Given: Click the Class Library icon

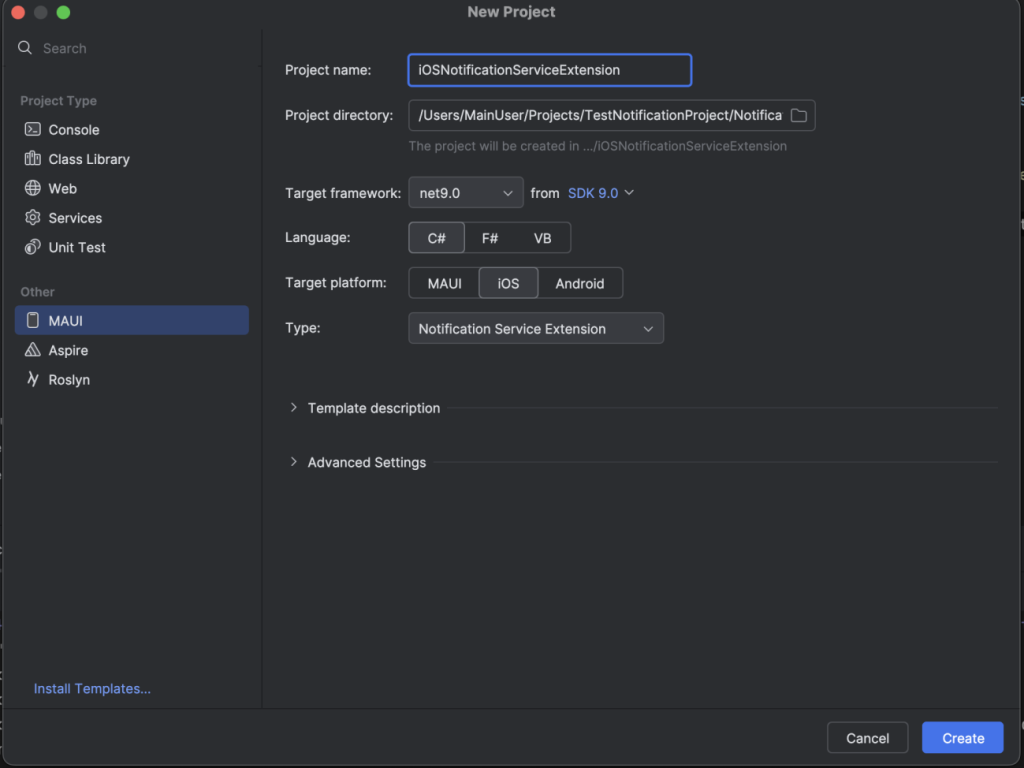Looking at the screenshot, I should point(32,159).
